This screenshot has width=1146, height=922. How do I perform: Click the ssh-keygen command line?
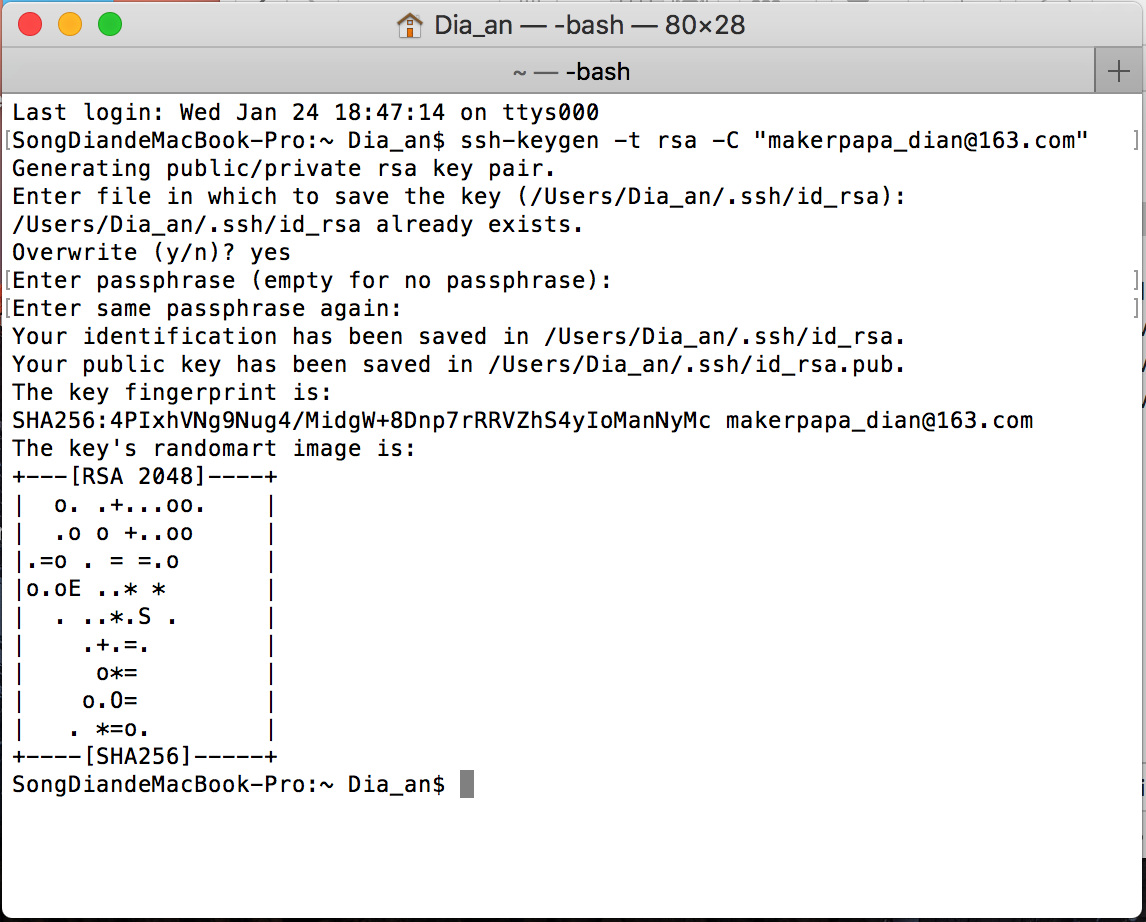[x=550, y=140]
